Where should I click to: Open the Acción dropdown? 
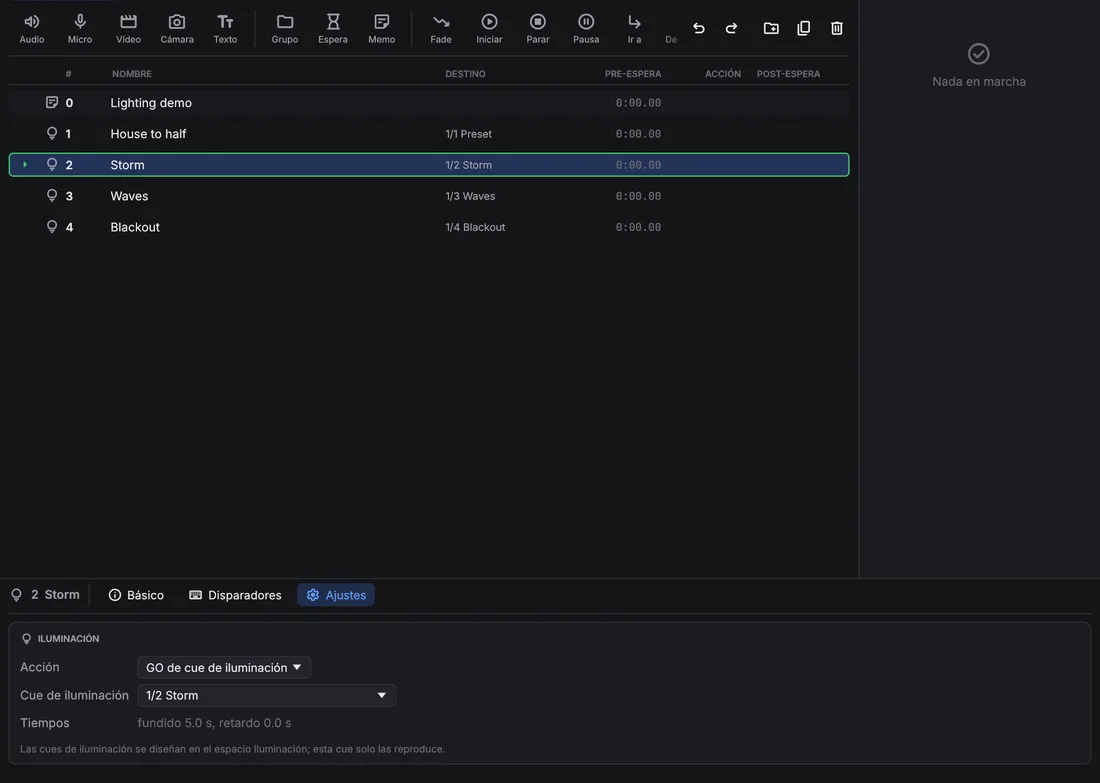(x=224, y=667)
